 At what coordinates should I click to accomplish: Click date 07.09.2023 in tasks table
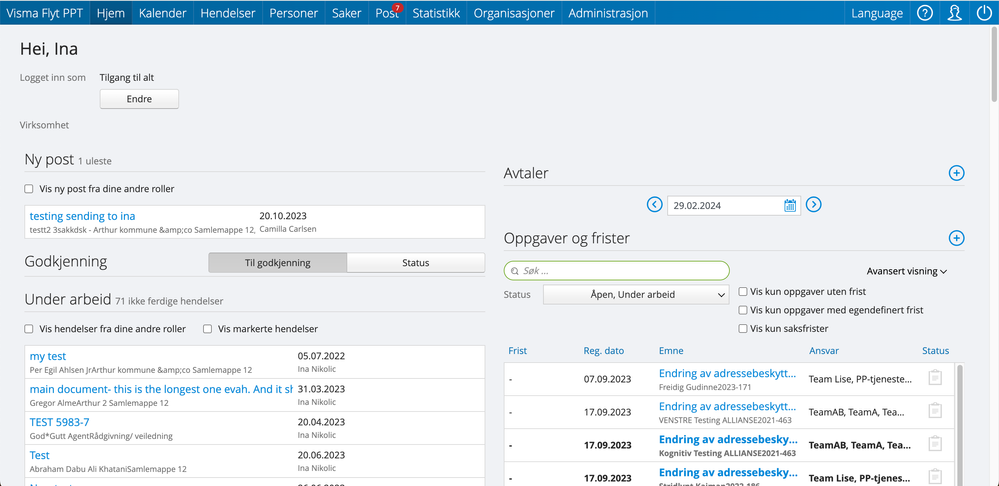click(x=608, y=379)
